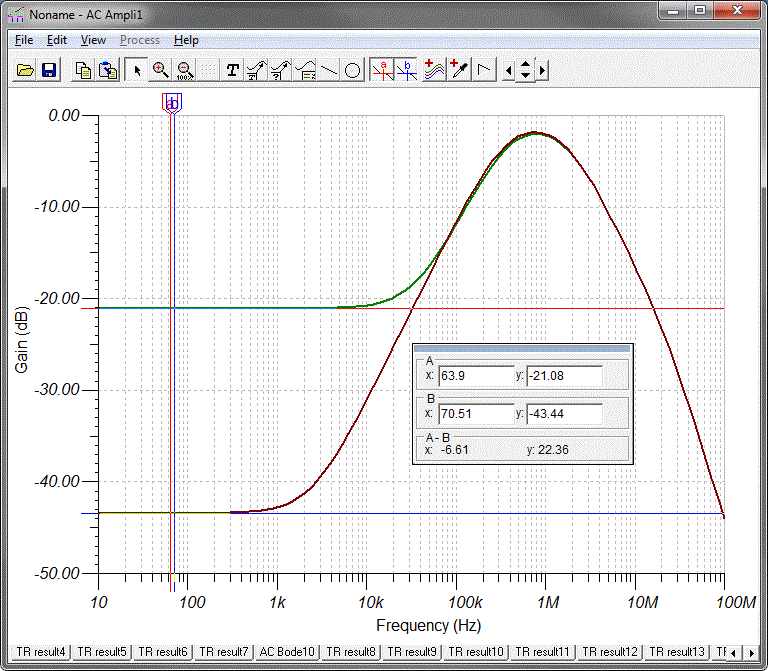Select the Line drawing tool
The image size is (768, 671).
coord(329,70)
